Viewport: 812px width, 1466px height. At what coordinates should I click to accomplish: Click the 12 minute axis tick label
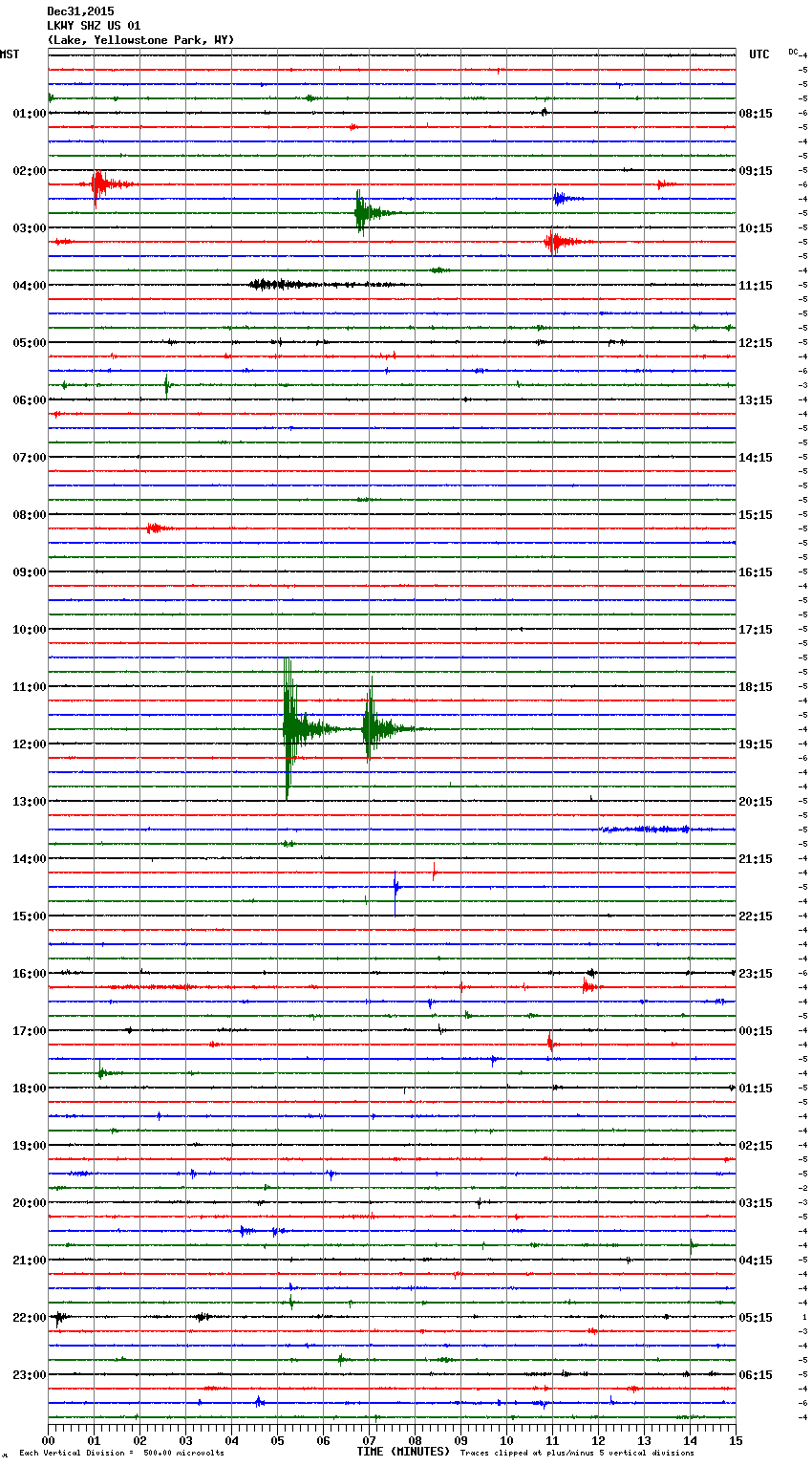point(598,1440)
